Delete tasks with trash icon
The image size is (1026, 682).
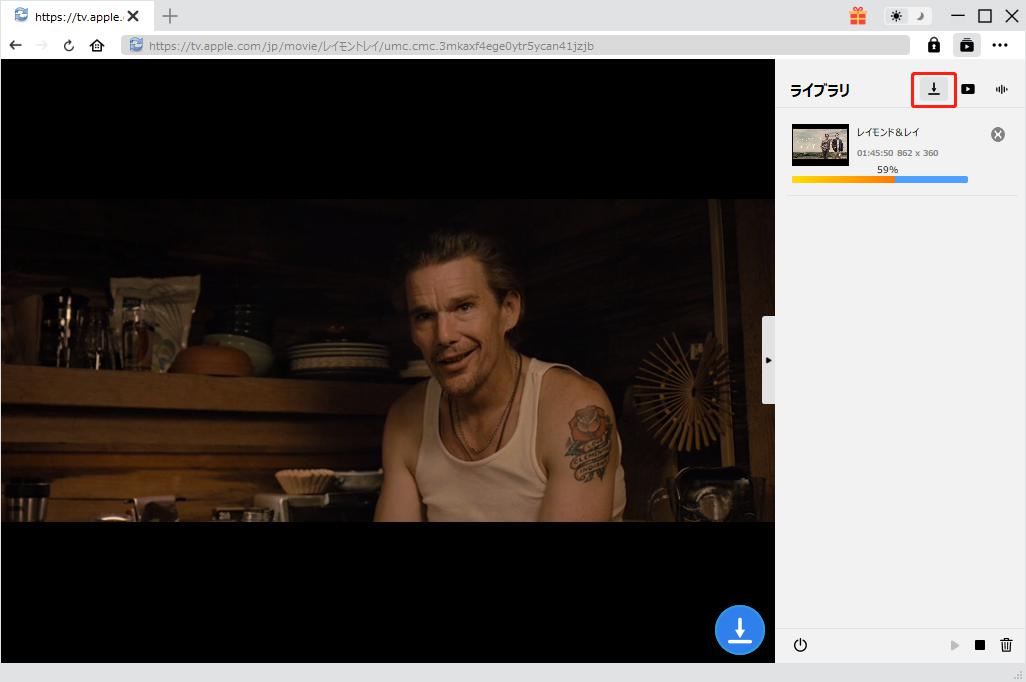click(1006, 645)
